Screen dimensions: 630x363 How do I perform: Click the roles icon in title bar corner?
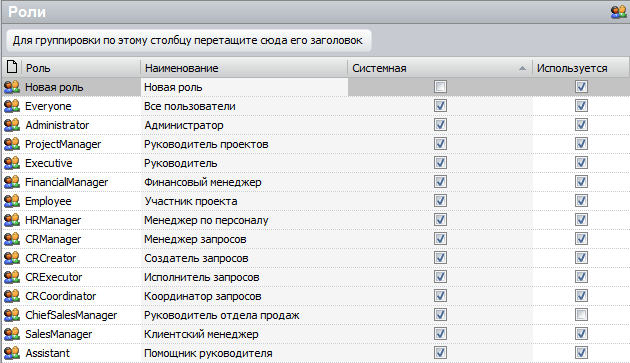(x=618, y=12)
